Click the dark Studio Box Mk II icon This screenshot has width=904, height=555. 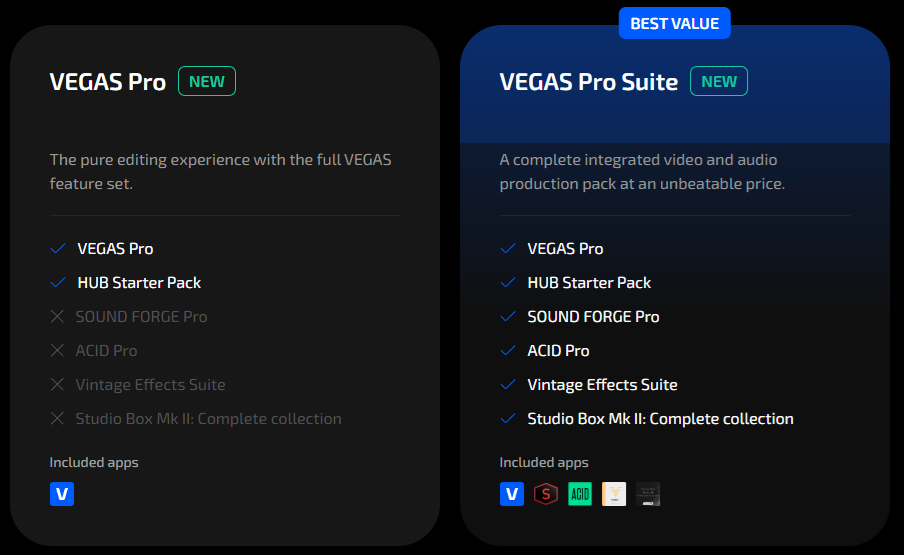tap(648, 493)
